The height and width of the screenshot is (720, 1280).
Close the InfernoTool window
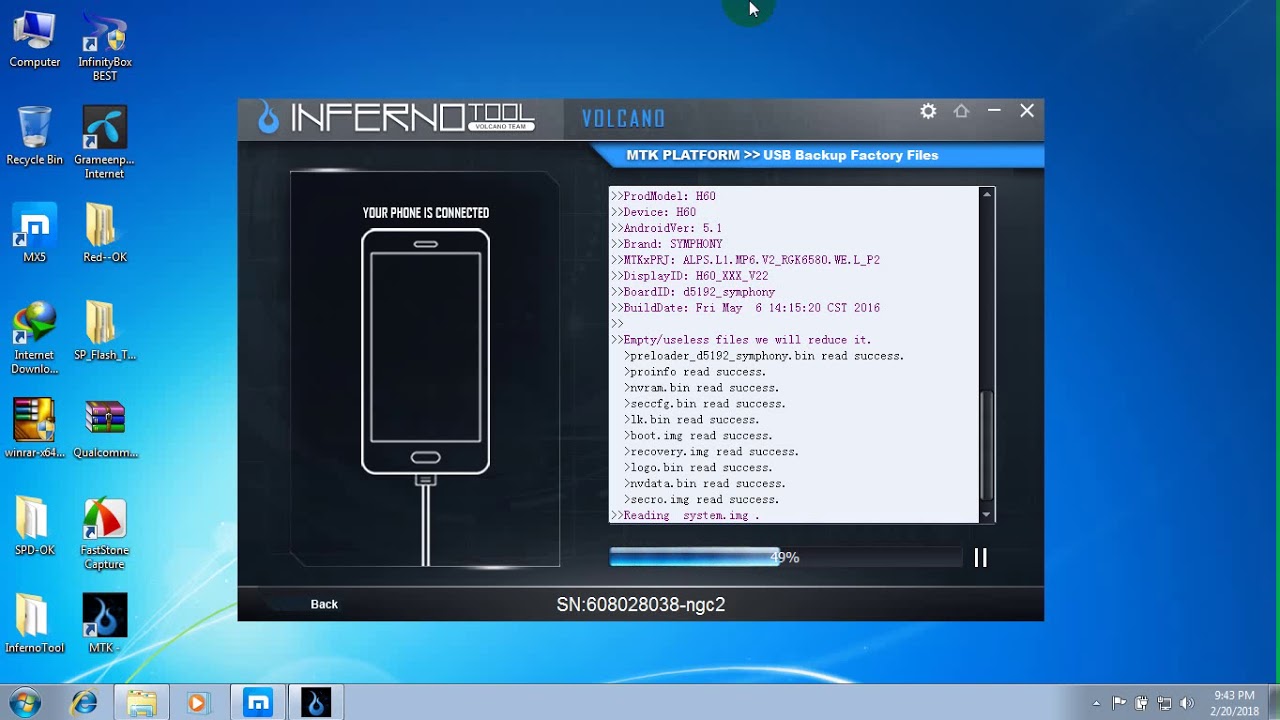coord(1027,111)
